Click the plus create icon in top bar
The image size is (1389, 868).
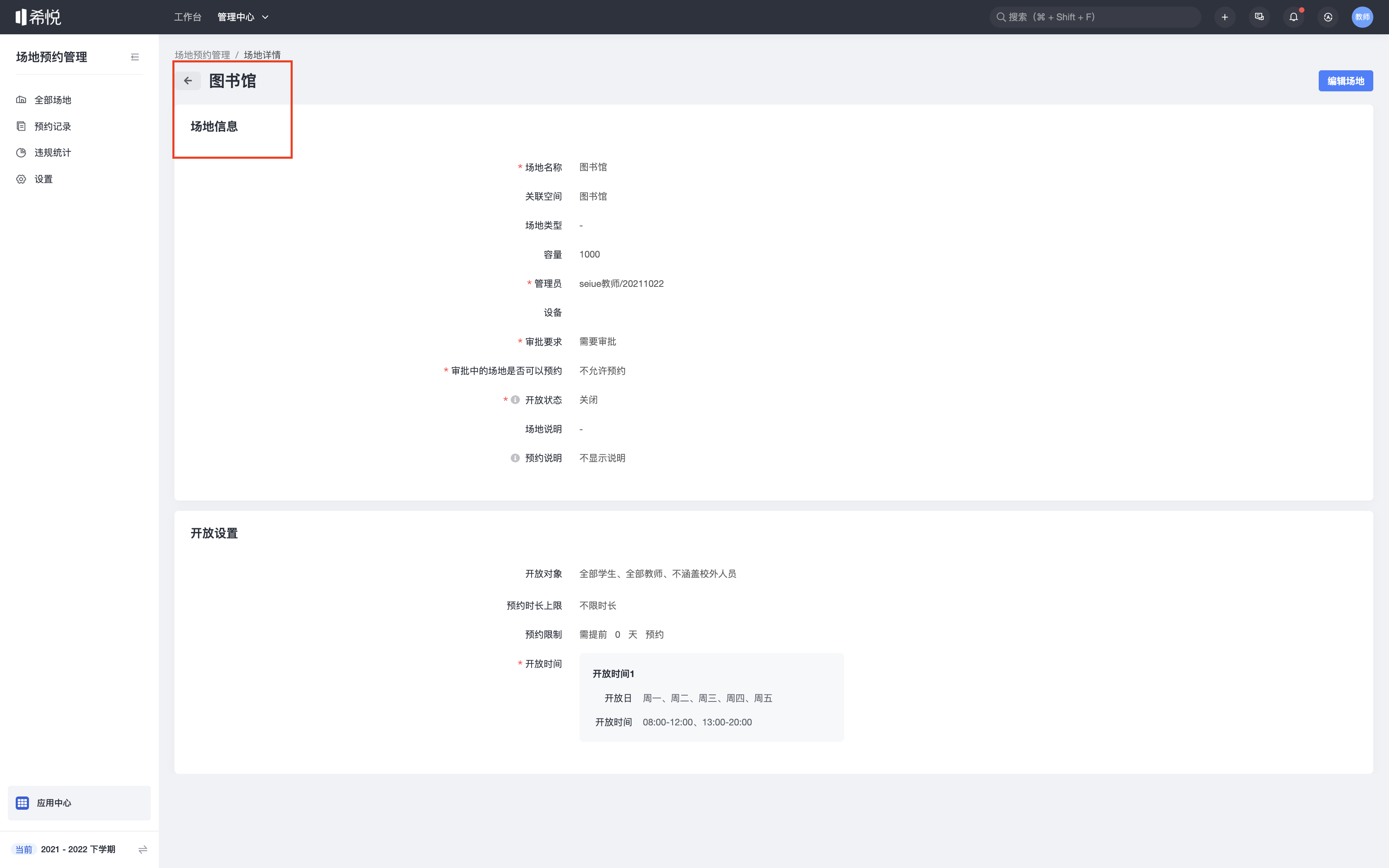tap(1225, 17)
